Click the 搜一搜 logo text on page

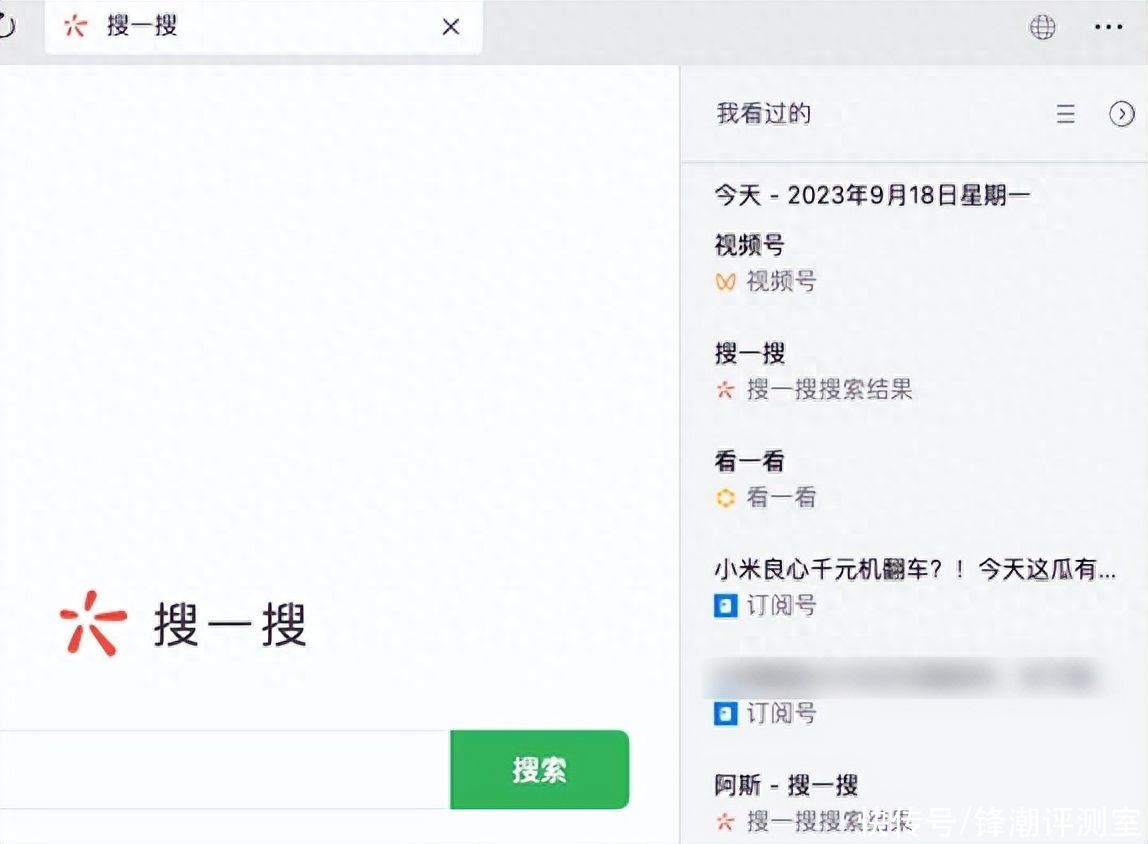230,625
